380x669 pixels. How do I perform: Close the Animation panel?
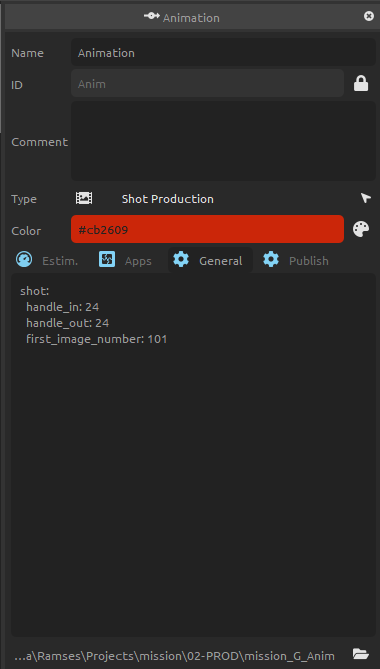368,16
